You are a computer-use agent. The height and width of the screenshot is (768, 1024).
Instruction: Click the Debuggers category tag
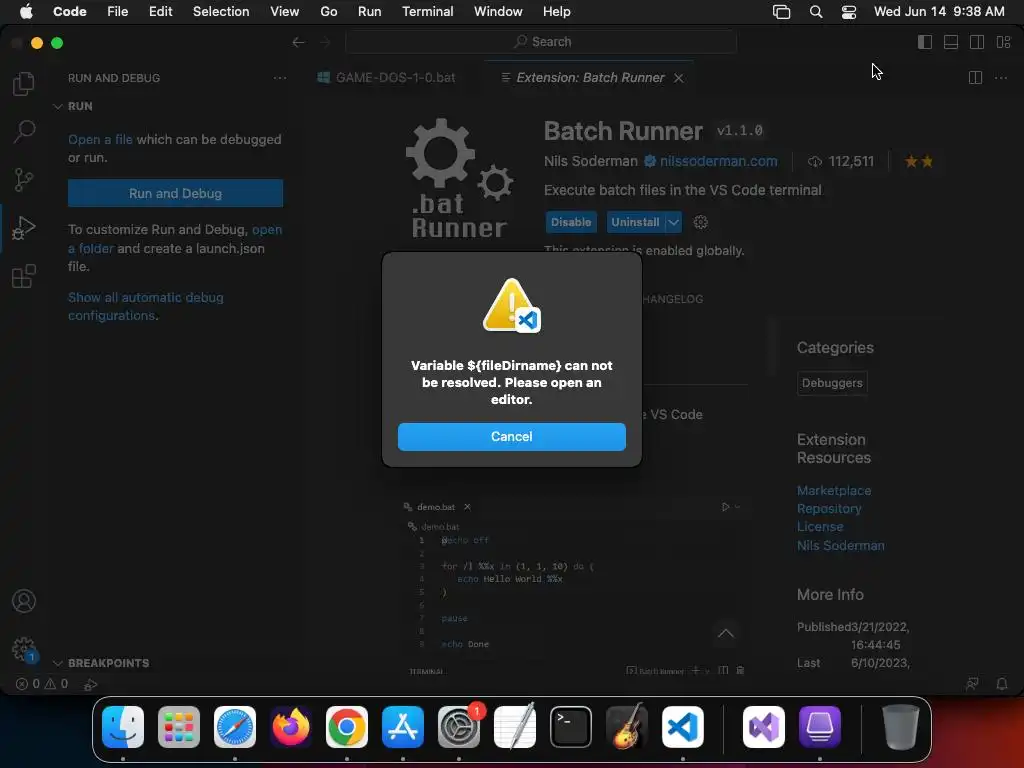tap(832, 383)
